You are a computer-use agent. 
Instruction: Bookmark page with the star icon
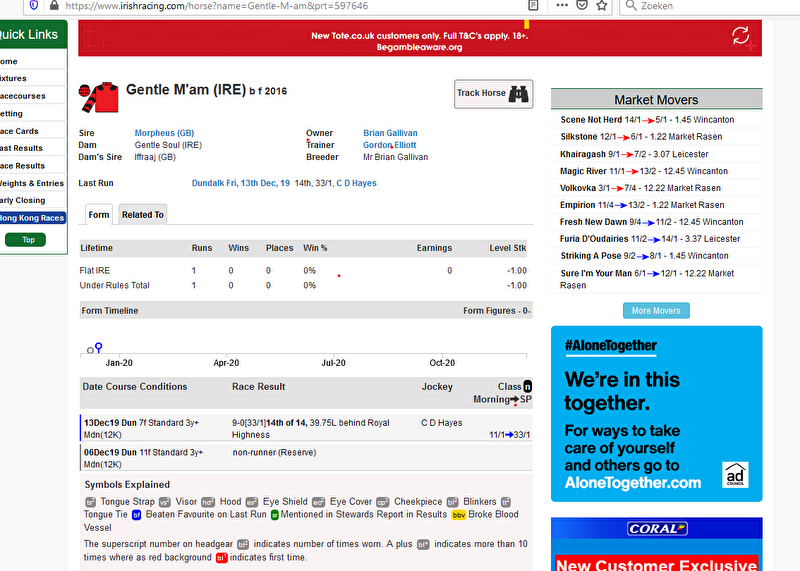602,6
